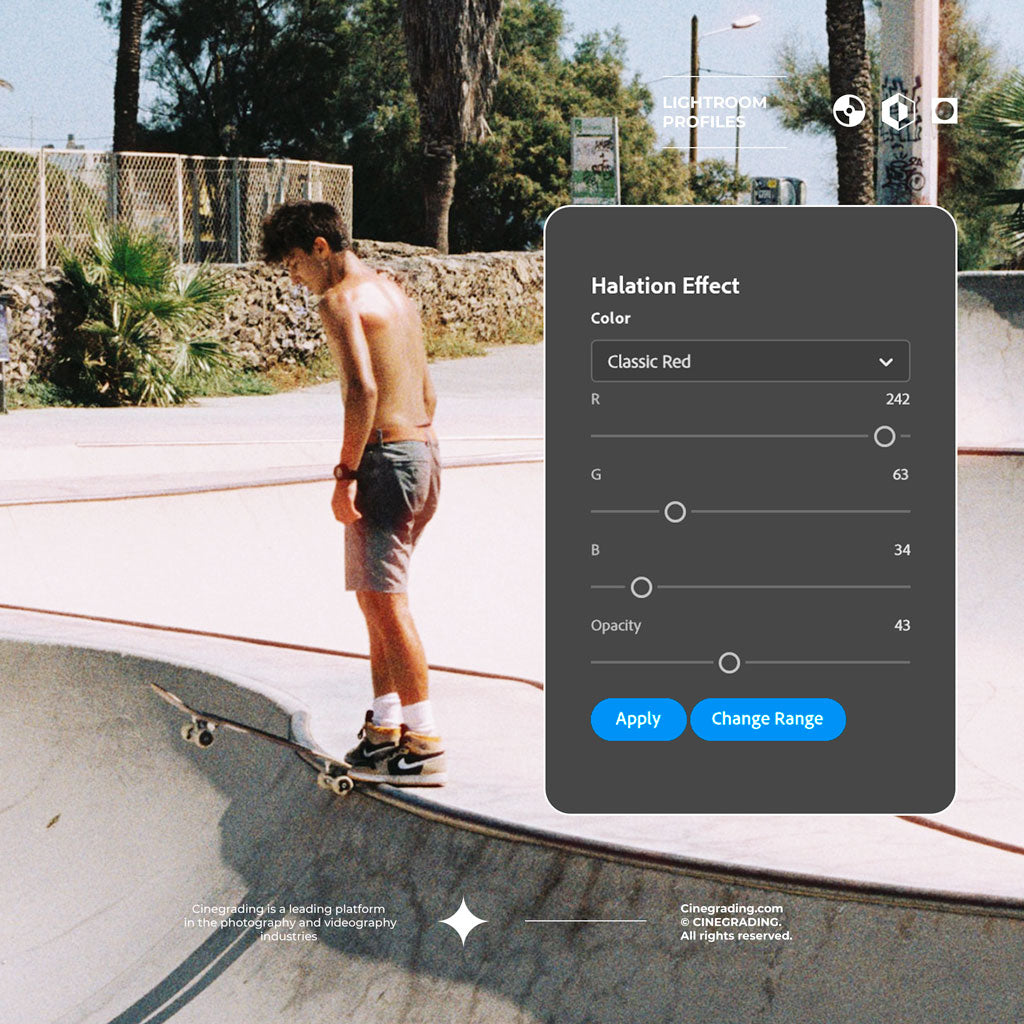This screenshot has width=1024, height=1024.
Task: Click the Lightroom Profiles heading
Action: tap(714, 112)
